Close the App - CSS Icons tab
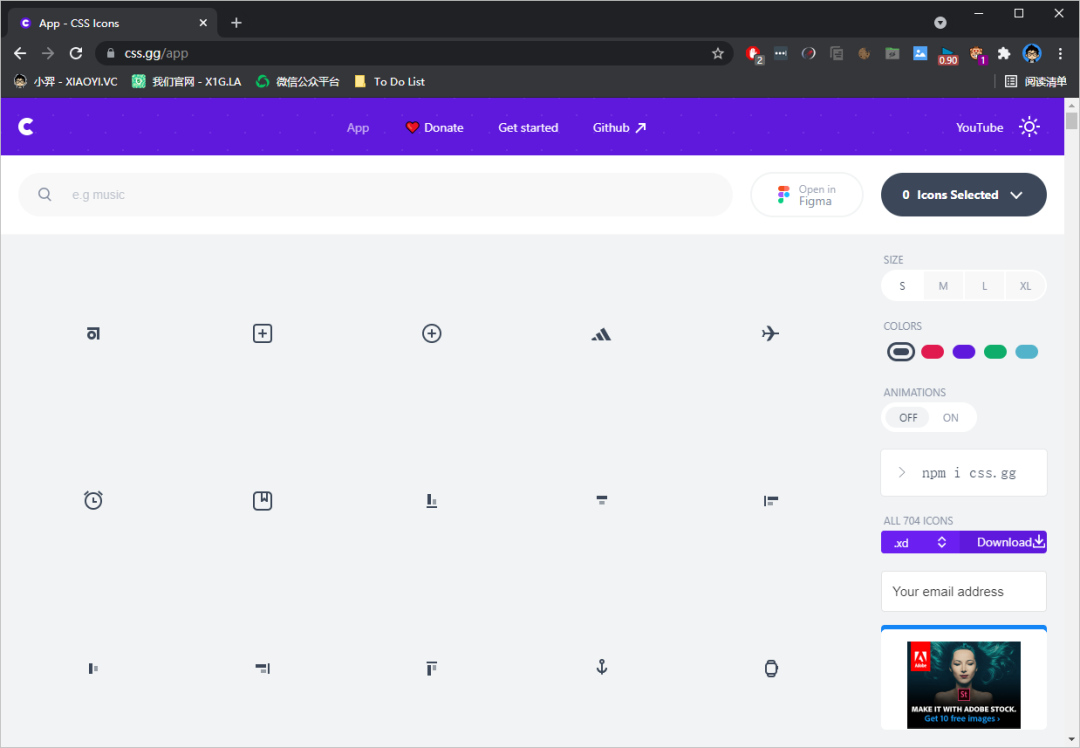This screenshot has width=1080, height=748. [x=203, y=23]
